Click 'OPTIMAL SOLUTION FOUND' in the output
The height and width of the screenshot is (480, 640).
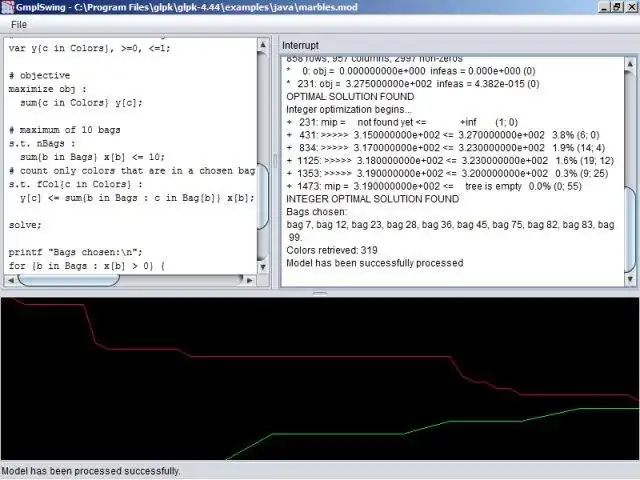[x=350, y=97]
